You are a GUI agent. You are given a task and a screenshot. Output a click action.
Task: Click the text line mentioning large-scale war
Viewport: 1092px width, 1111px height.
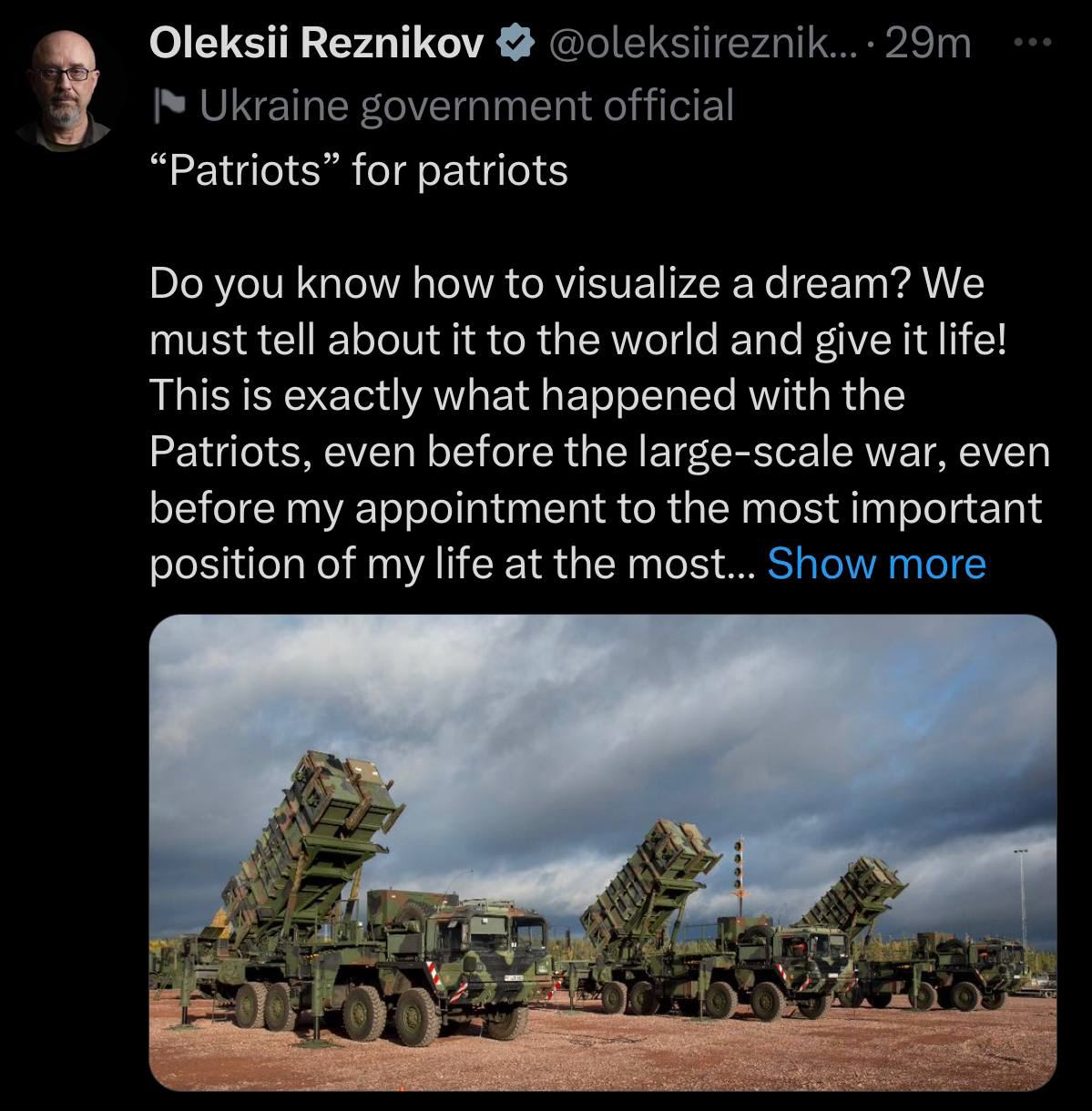pyautogui.click(x=599, y=452)
